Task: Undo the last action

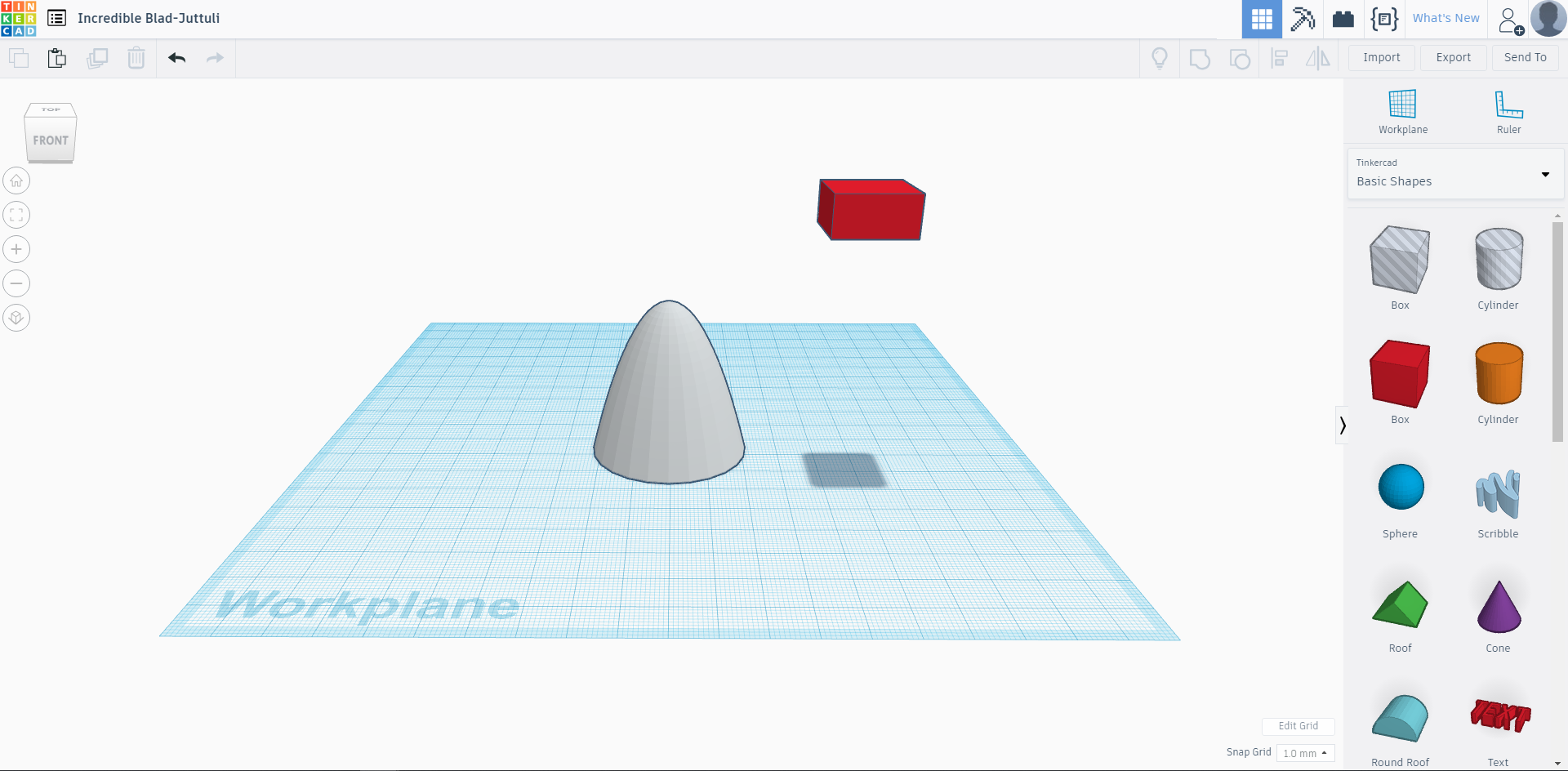Action: click(176, 58)
